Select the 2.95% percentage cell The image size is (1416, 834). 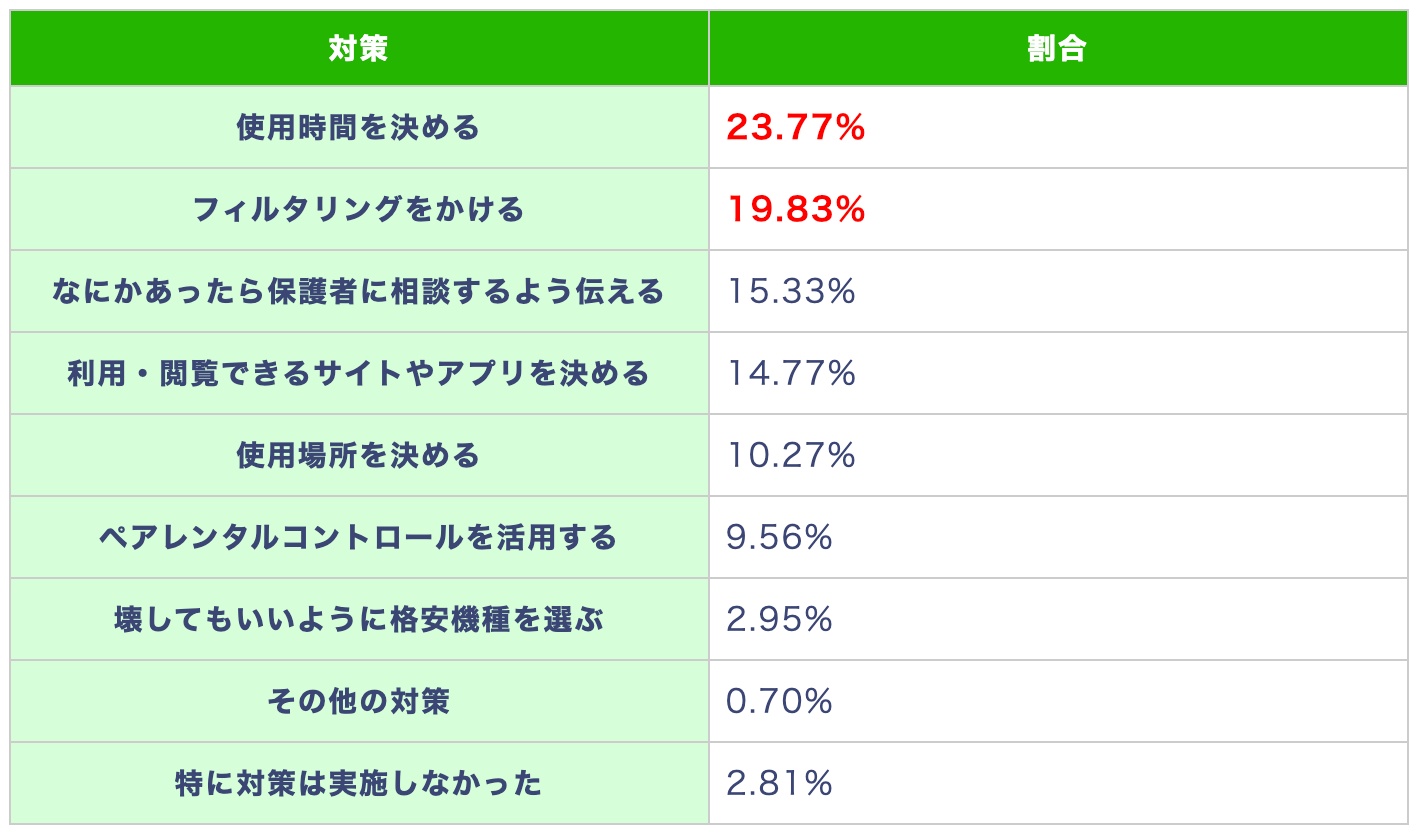[779, 620]
